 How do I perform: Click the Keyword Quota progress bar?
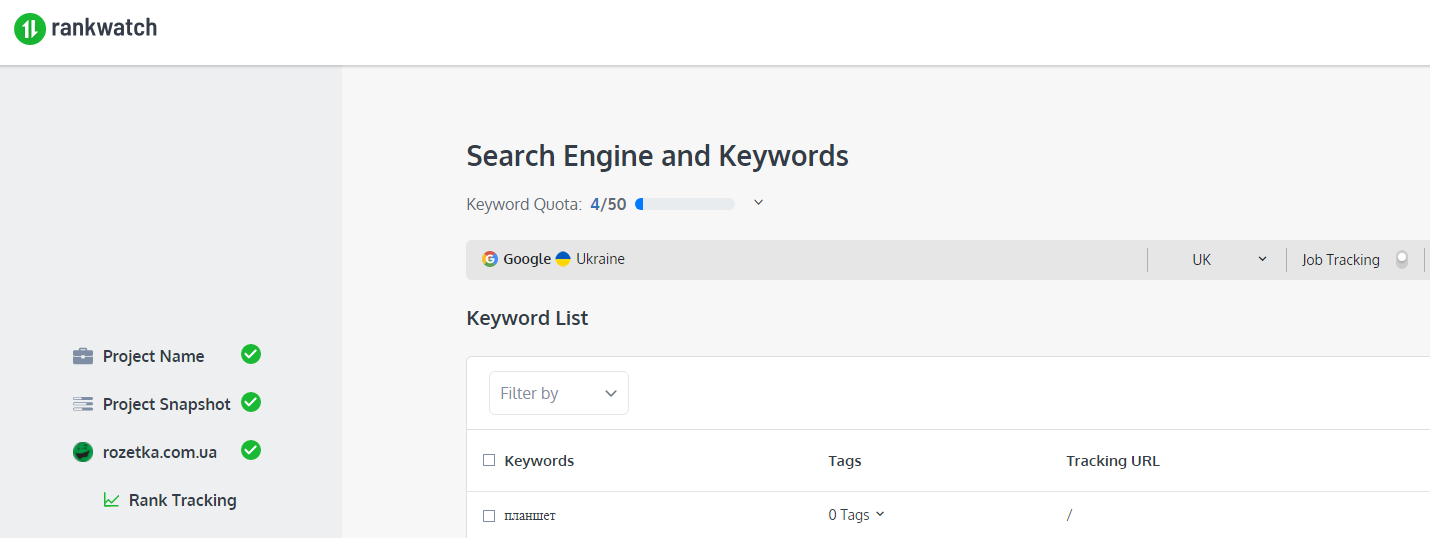pos(685,204)
